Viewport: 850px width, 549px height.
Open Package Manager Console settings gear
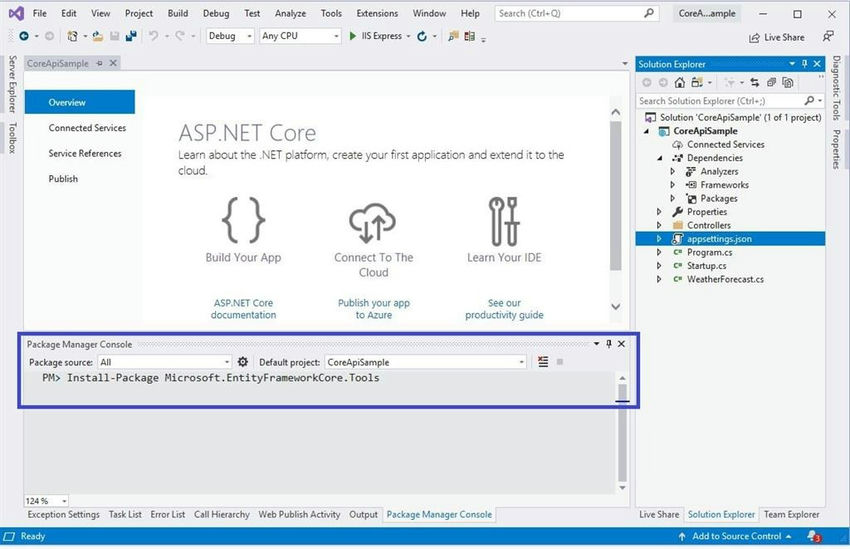coord(242,361)
